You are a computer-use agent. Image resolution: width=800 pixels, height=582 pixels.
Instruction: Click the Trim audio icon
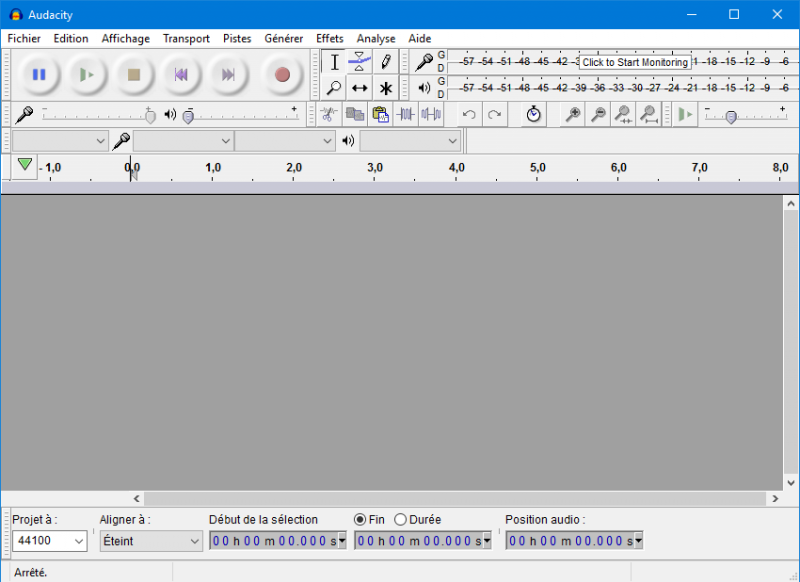point(406,114)
